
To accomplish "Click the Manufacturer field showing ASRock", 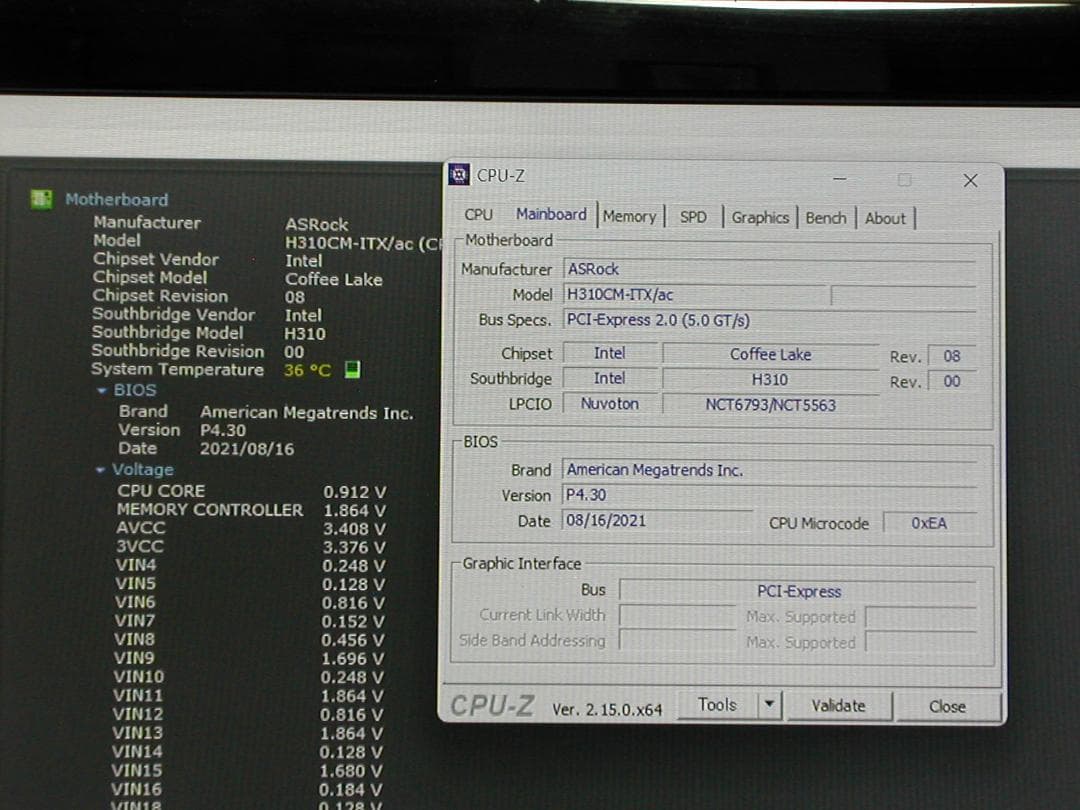I will point(700,268).
